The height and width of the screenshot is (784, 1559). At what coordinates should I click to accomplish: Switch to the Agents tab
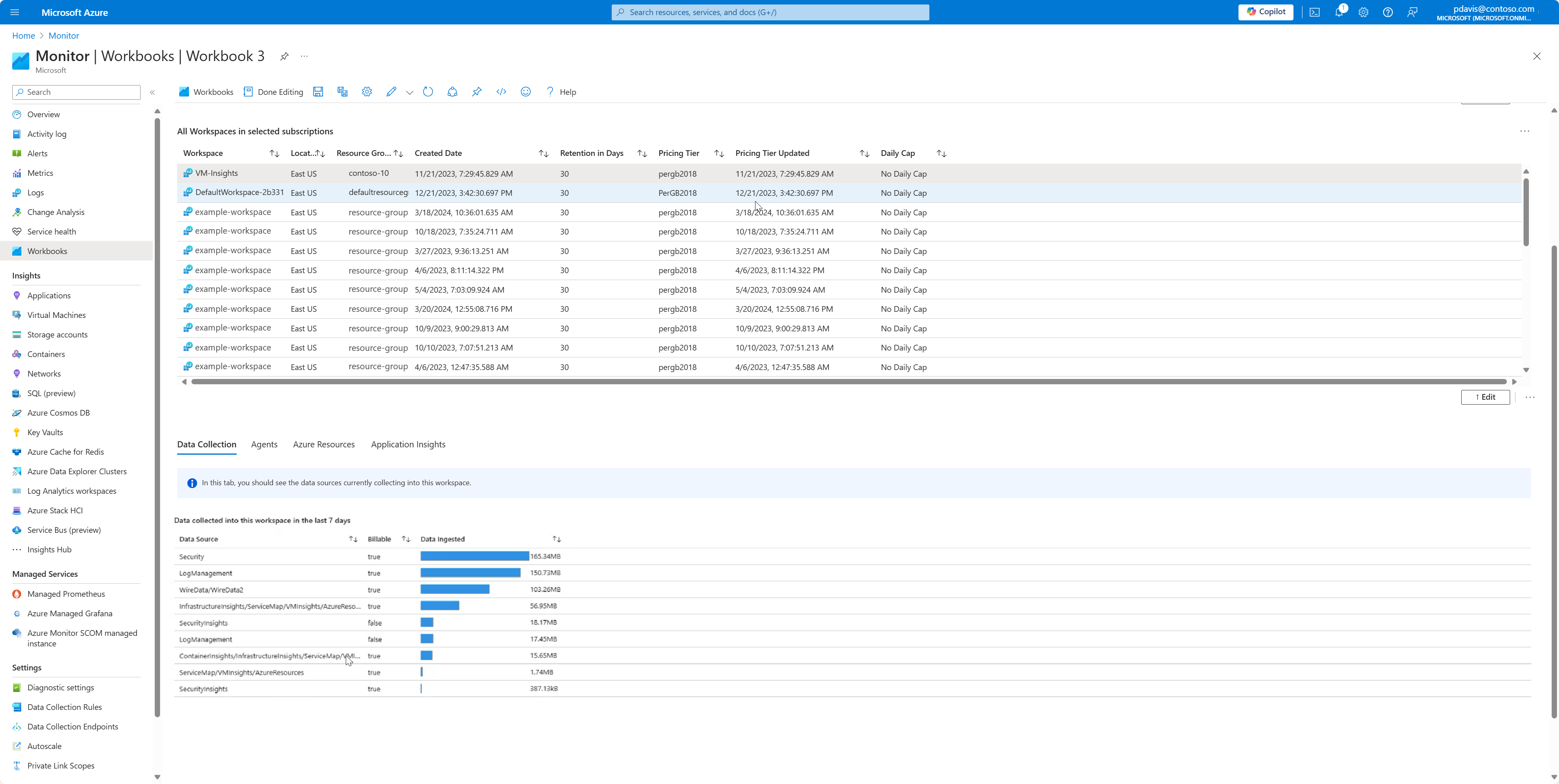click(264, 445)
